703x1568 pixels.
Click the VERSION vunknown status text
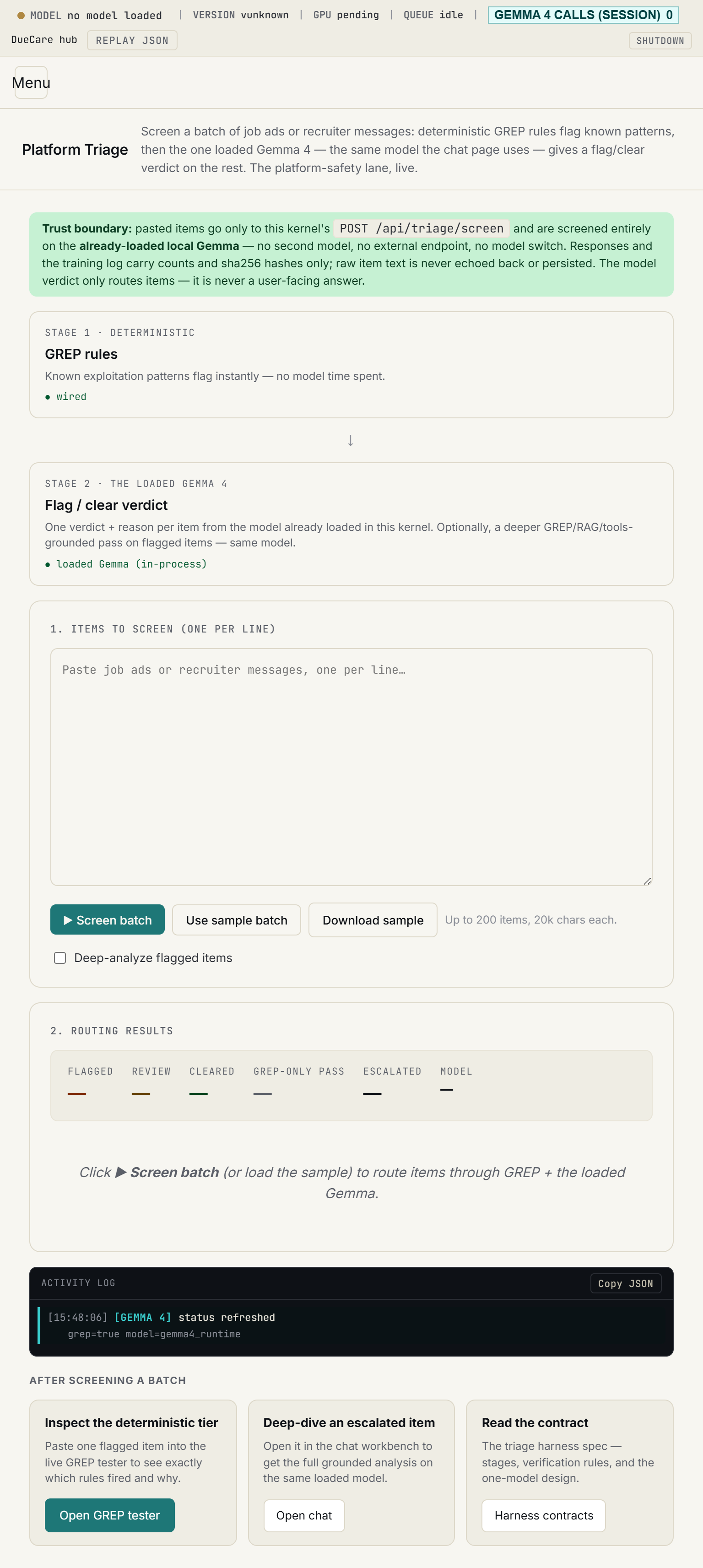coord(240,15)
